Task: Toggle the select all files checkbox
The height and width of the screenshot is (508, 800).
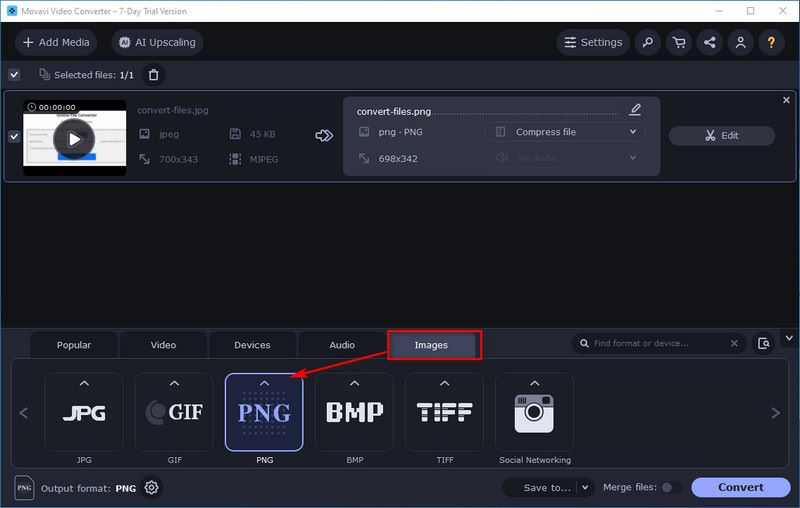Action: coord(14,75)
